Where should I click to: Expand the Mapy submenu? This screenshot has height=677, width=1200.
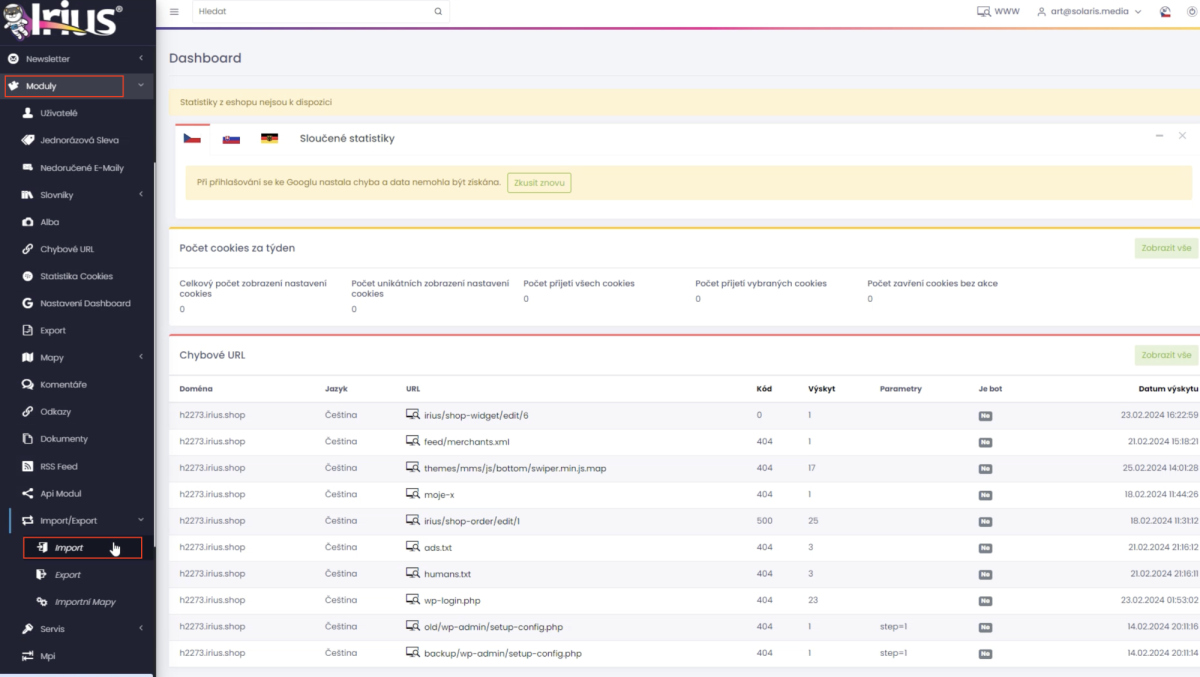[x=141, y=357]
